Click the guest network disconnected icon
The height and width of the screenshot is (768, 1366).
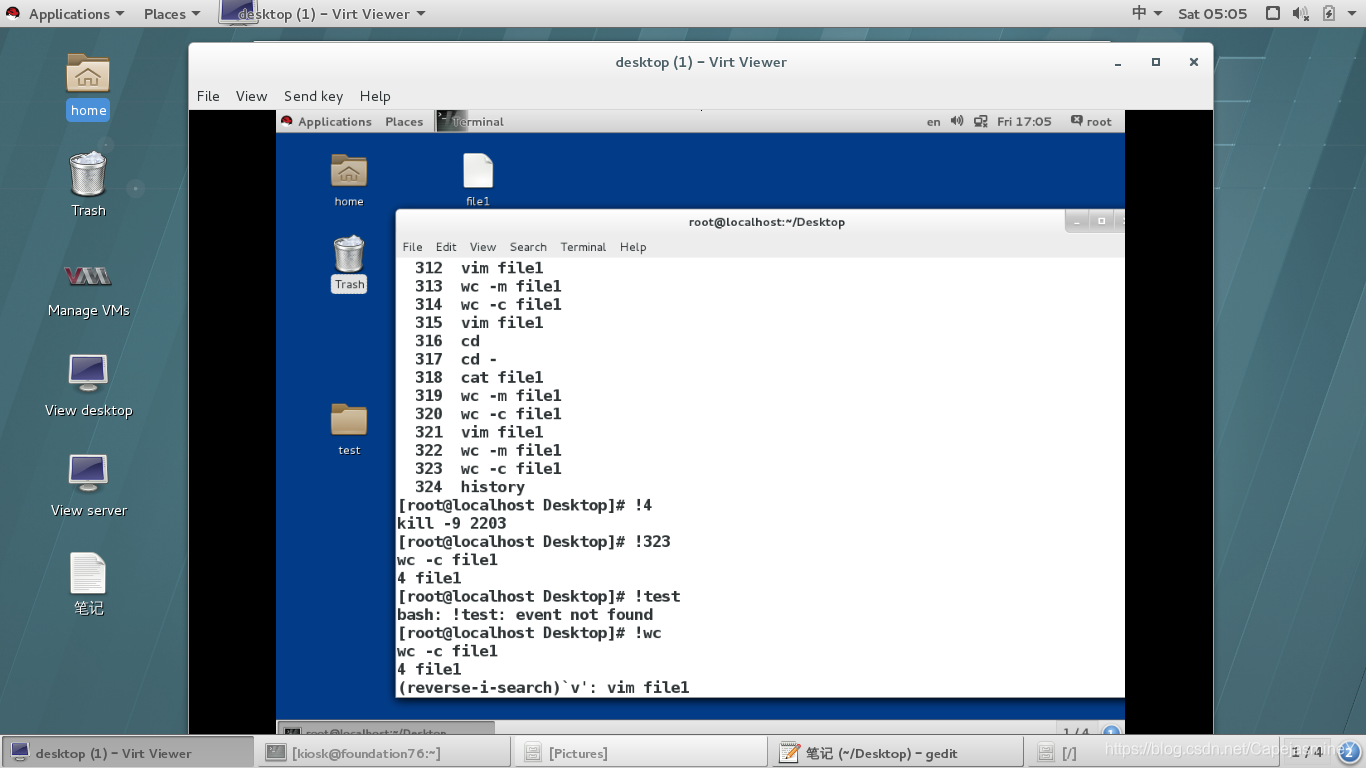coord(981,121)
